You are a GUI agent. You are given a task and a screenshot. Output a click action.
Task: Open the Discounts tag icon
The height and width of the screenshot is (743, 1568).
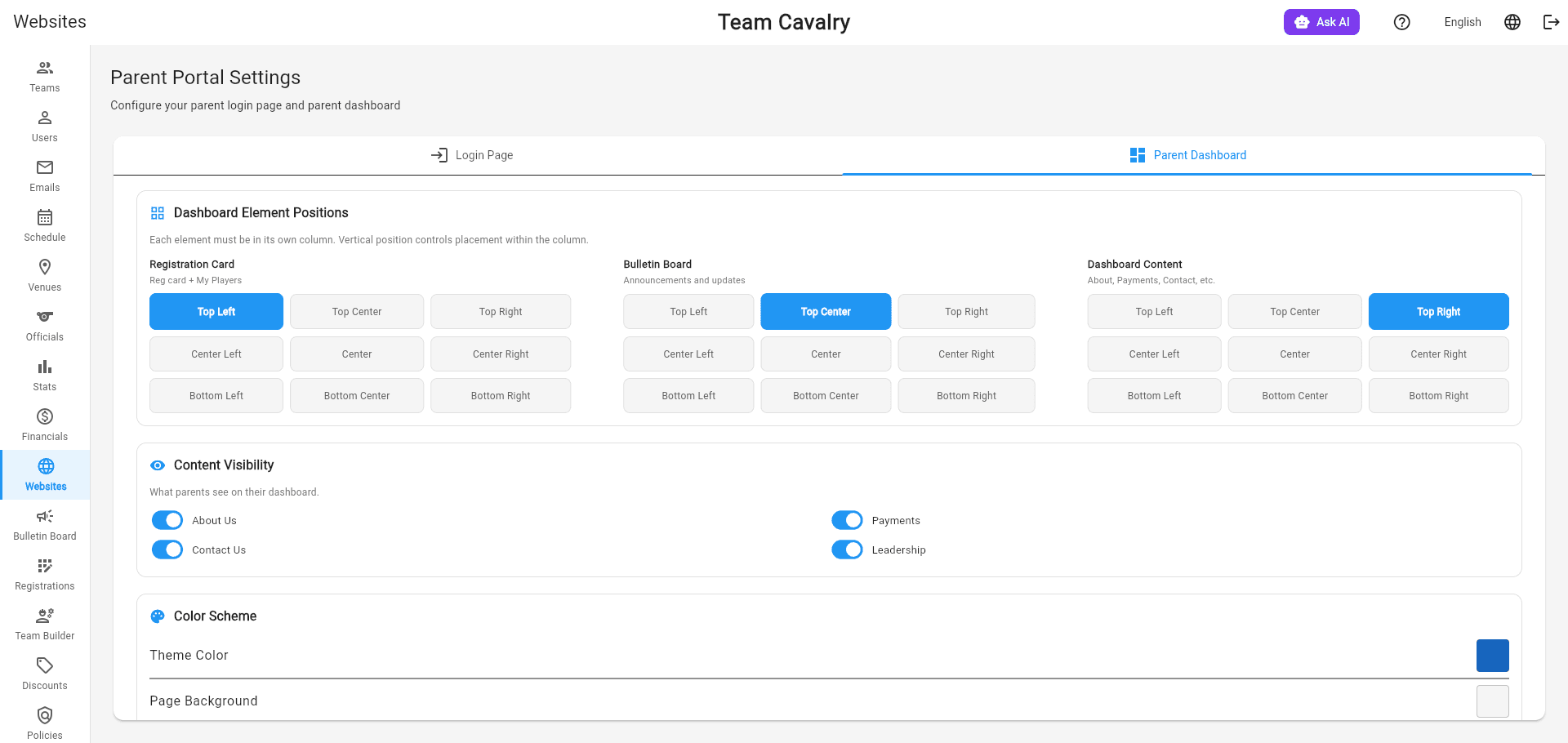(45, 665)
